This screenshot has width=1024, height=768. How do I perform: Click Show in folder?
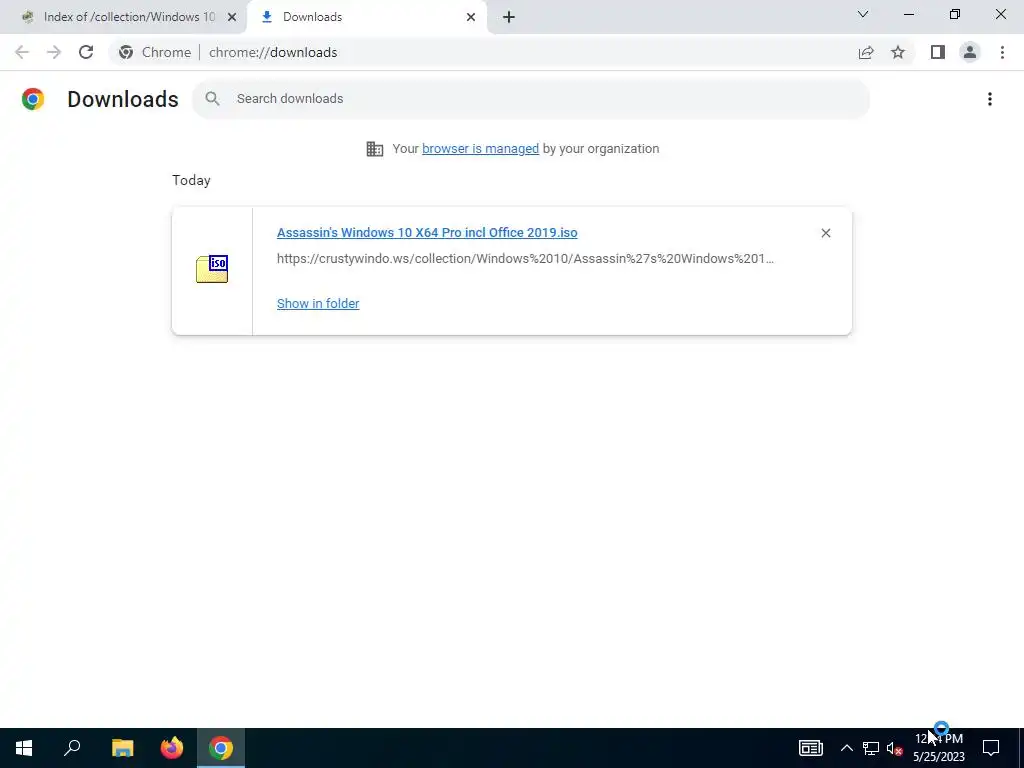318,304
